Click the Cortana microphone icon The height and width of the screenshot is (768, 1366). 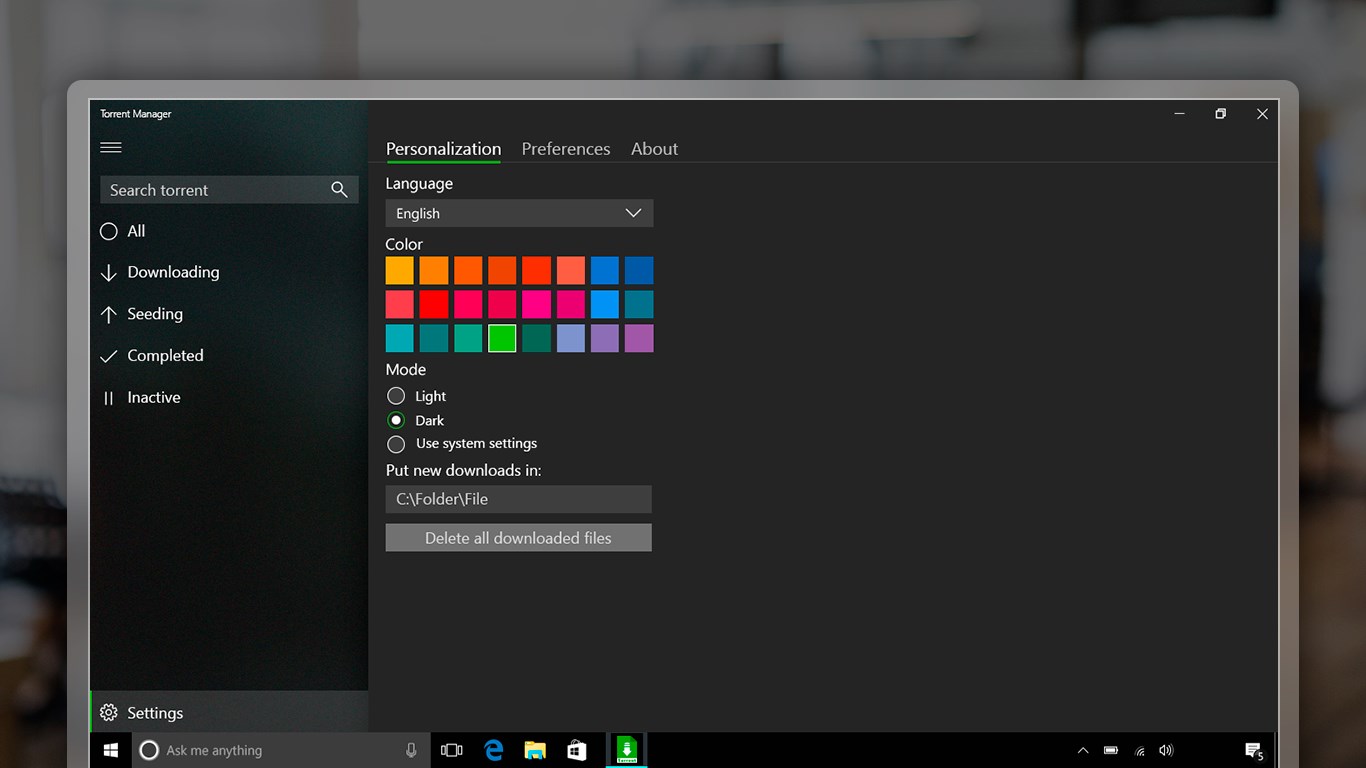[411, 750]
